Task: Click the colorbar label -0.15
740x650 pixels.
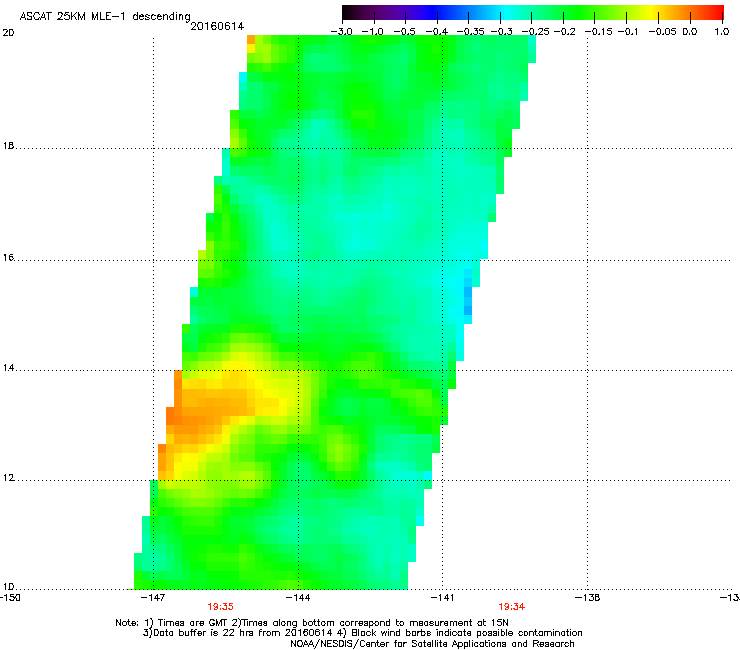Action: [598, 32]
